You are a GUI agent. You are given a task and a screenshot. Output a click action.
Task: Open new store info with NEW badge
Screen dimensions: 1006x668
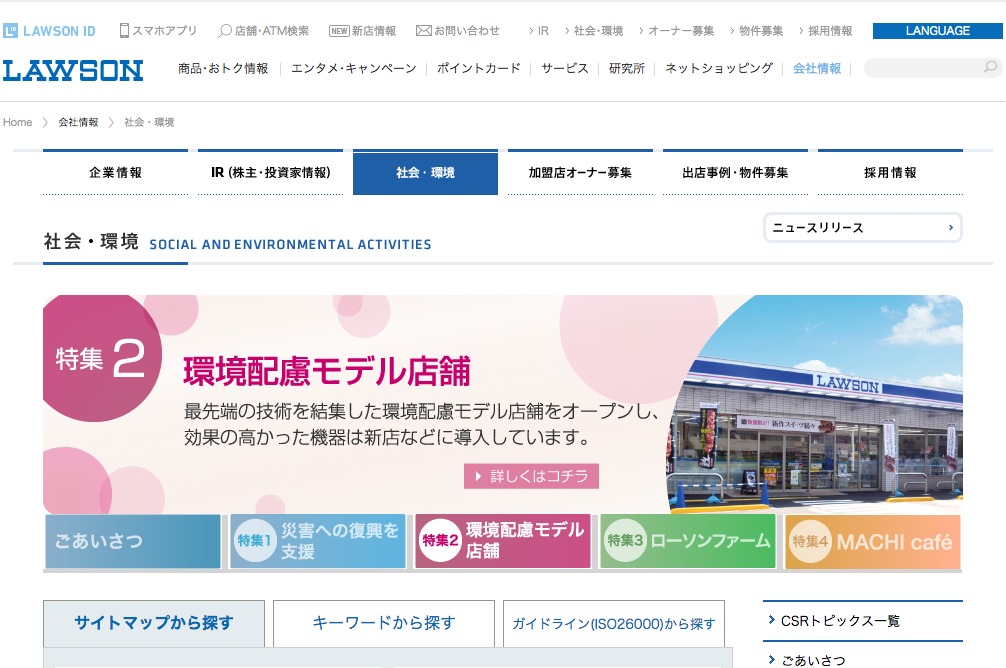pos(339,31)
